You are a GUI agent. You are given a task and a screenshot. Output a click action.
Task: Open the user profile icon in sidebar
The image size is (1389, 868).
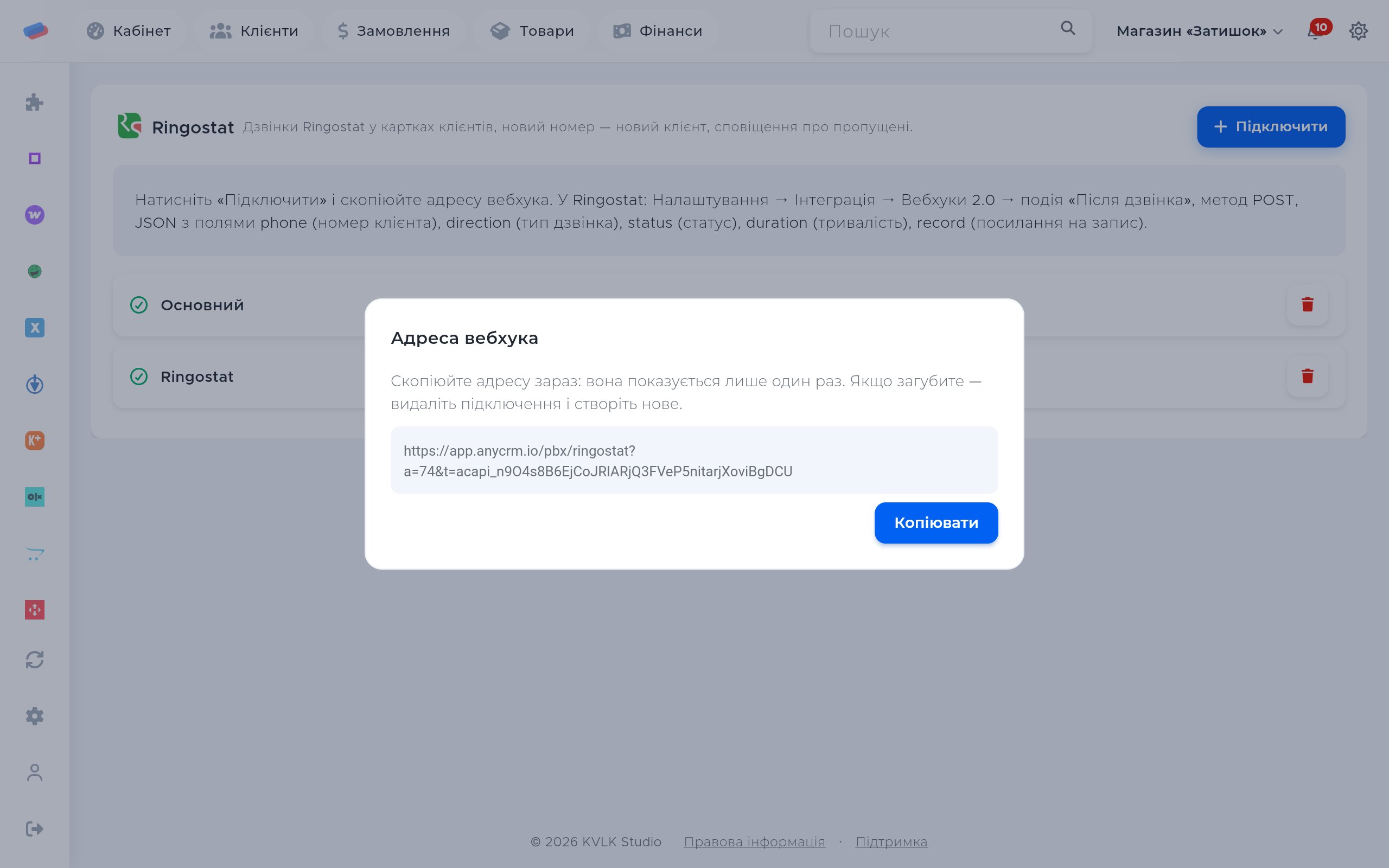(x=34, y=773)
